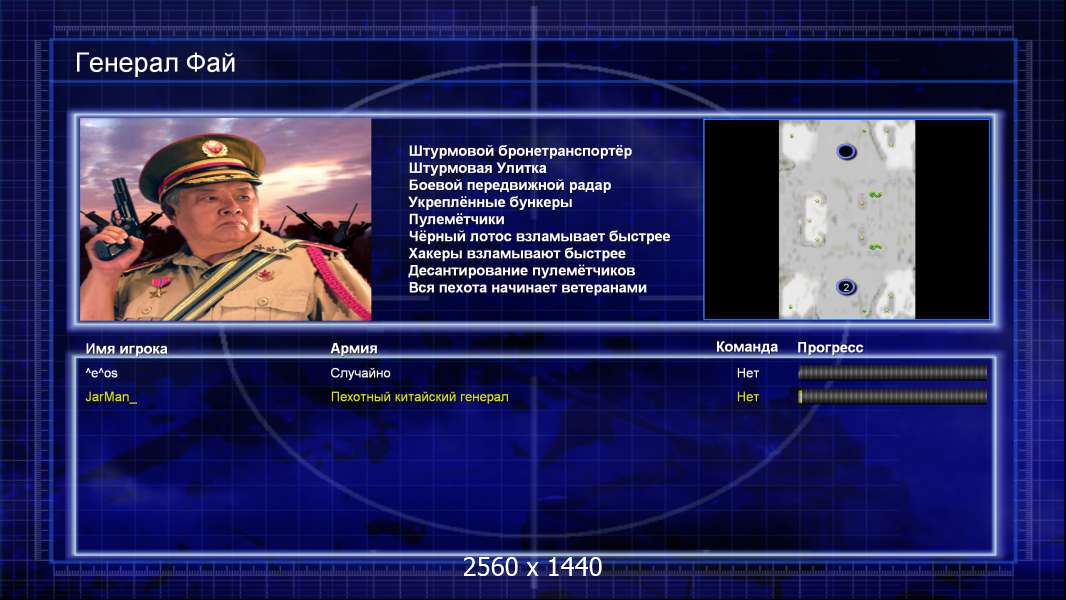
Task: Click the General Fai portrait image
Action: 226,219
